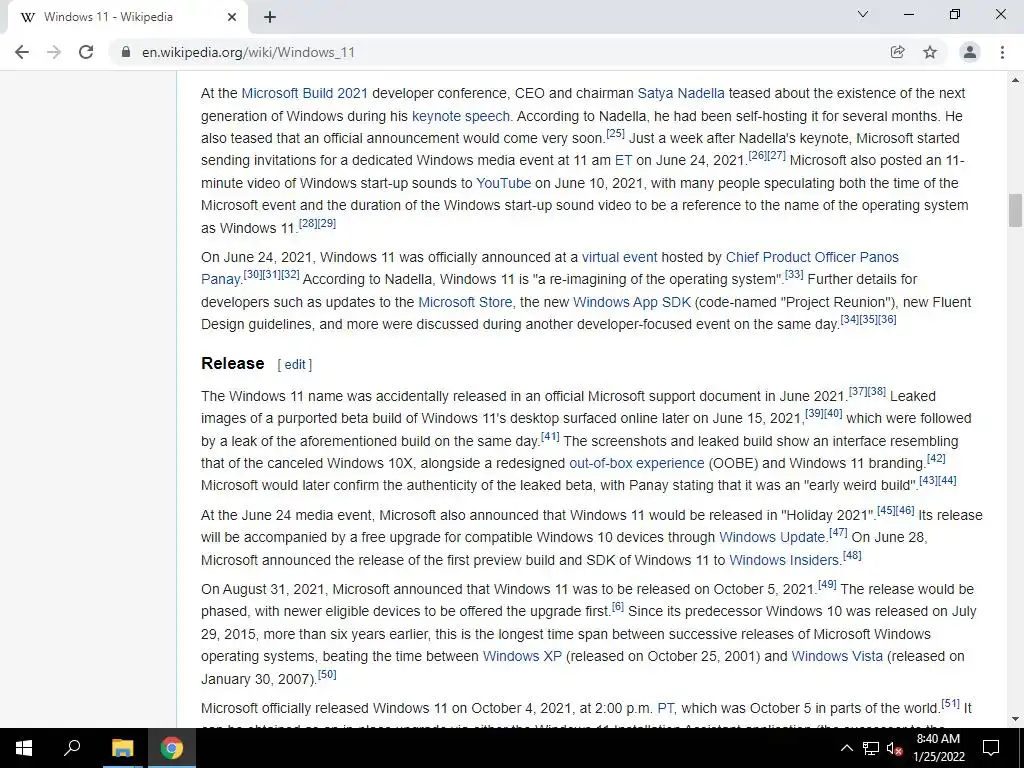The width and height of the screenshot is (1024, 768).
Task: Jump to citation [51]
Action: click(x=950, y=703)
